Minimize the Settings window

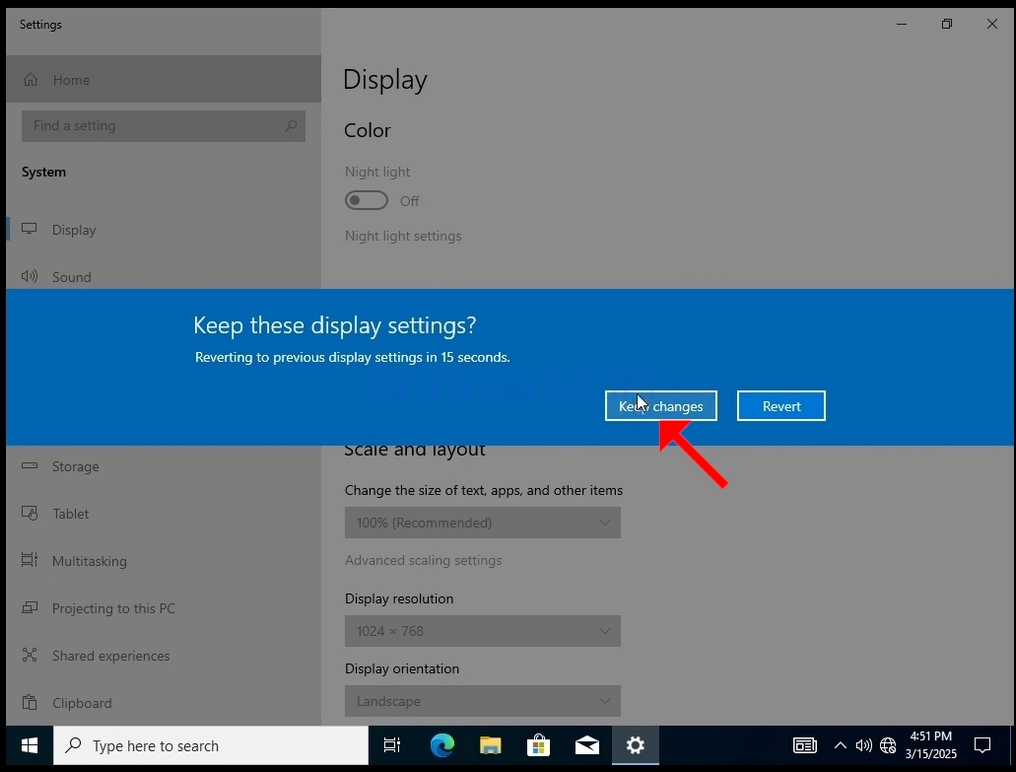coord(901,24)
